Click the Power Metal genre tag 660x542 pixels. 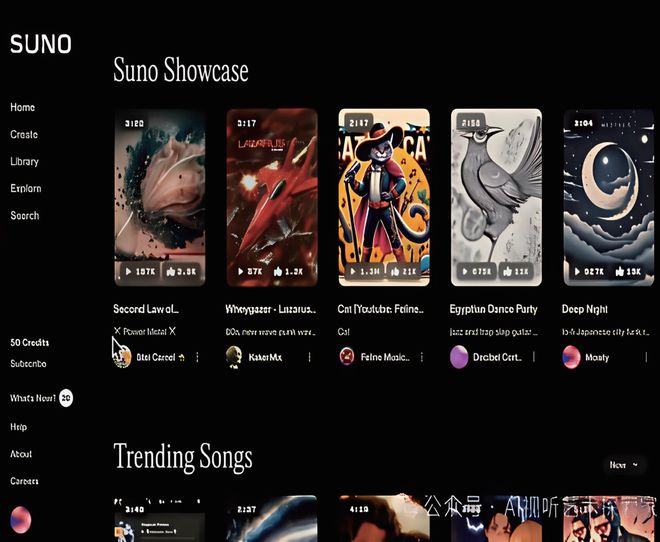145,332
